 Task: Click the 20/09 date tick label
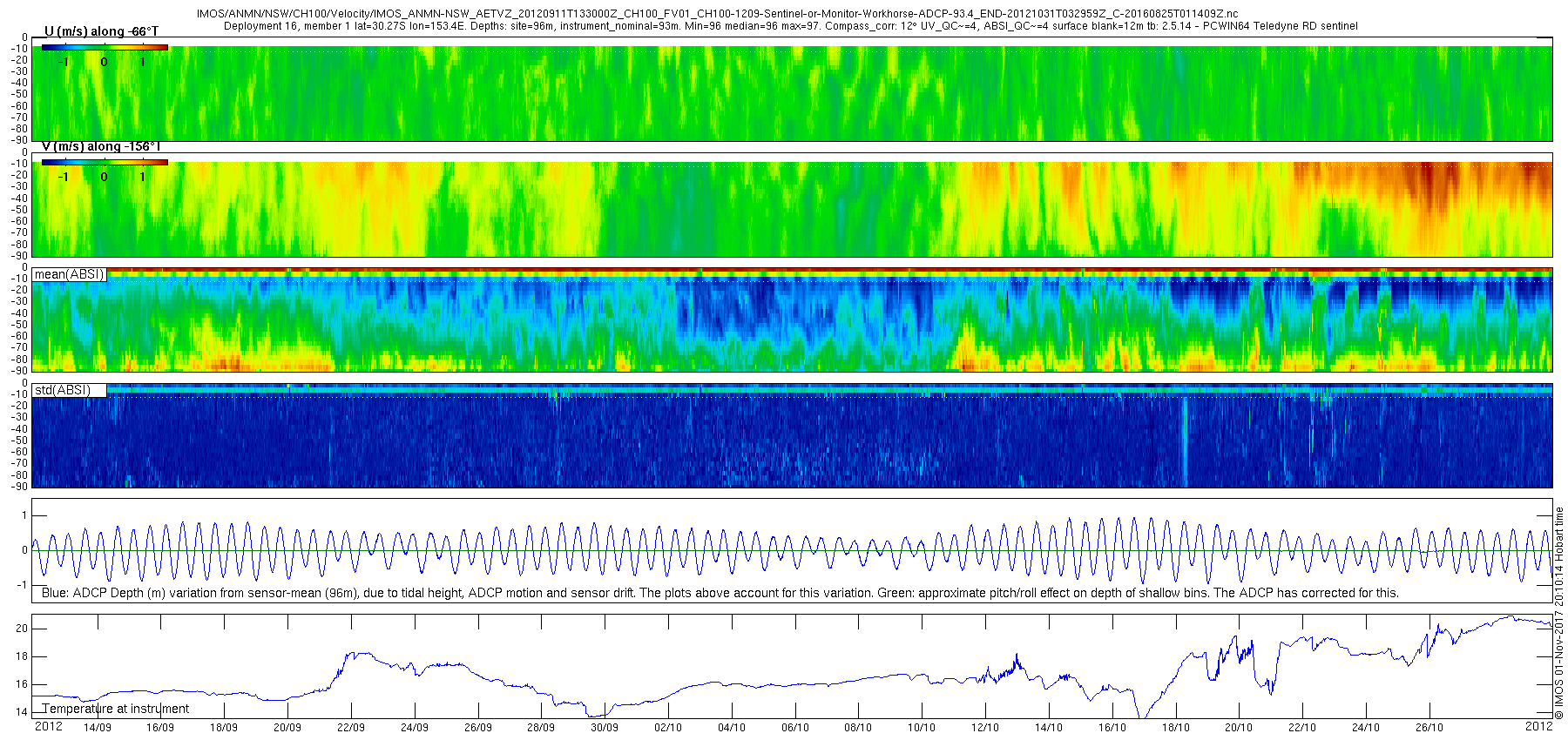pyautogui.click(x=287, y=728)
